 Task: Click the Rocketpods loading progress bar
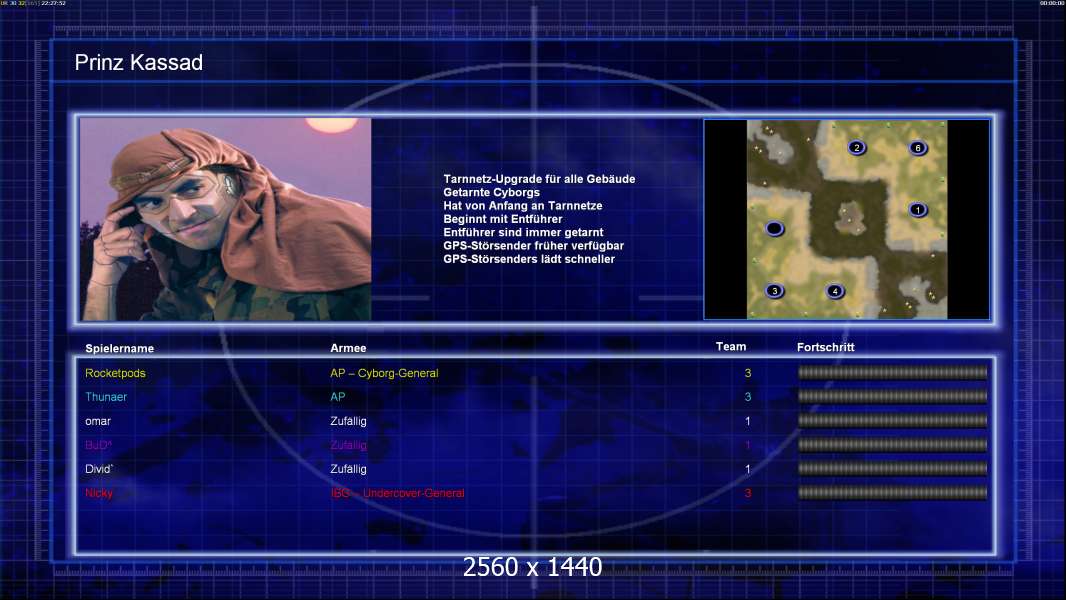pyautogui.click(x=892, y=372)
